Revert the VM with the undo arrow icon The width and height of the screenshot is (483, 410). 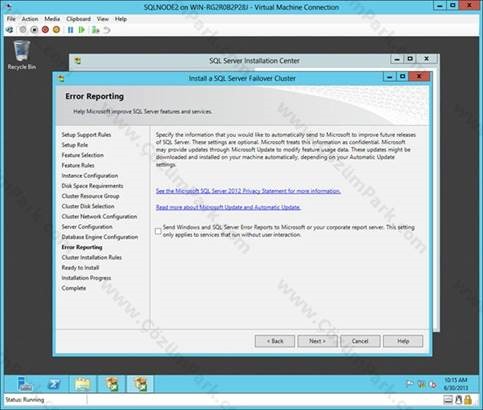107,30
